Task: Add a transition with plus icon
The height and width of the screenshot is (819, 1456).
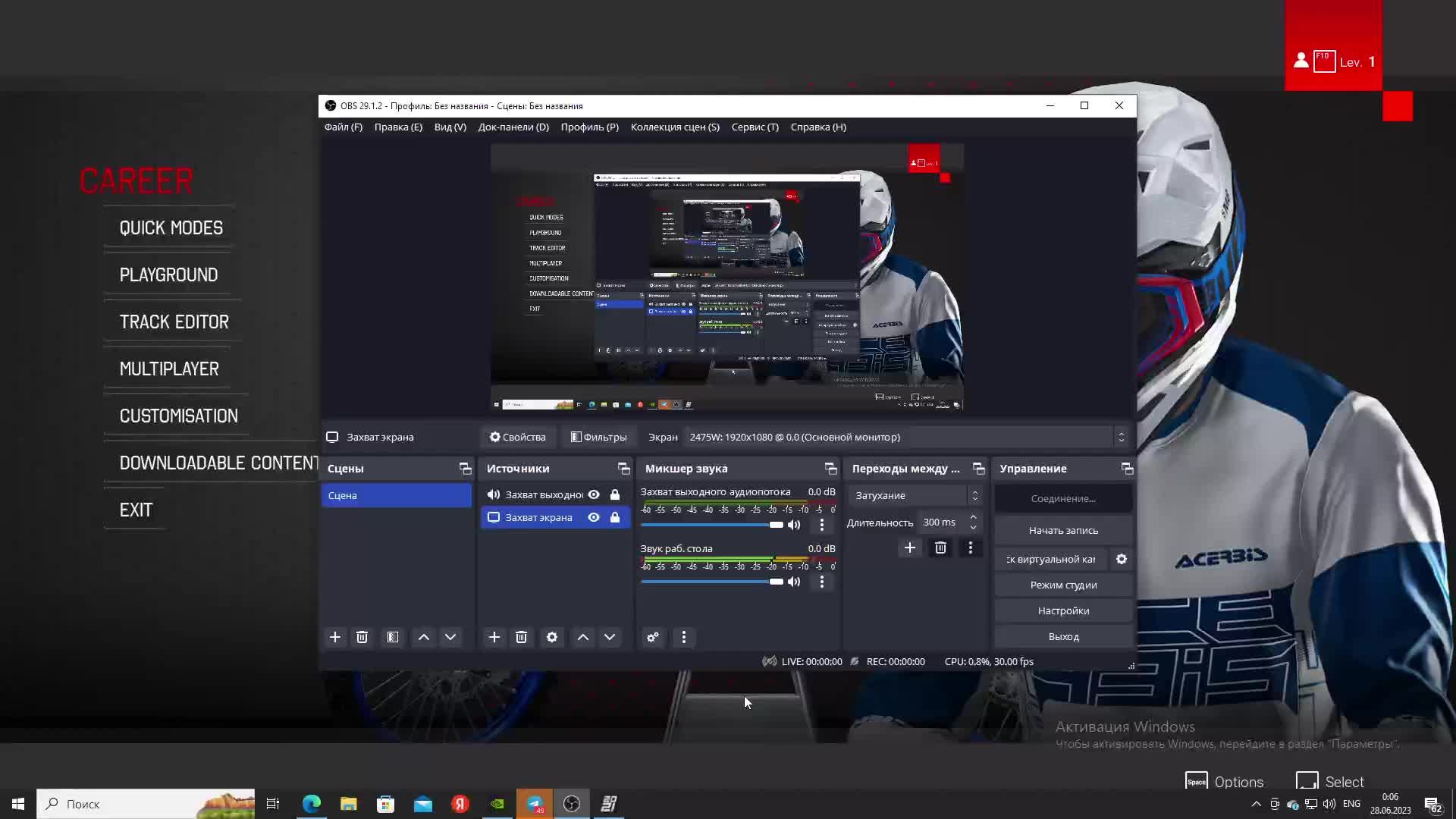Action: [x=910, y=548]
